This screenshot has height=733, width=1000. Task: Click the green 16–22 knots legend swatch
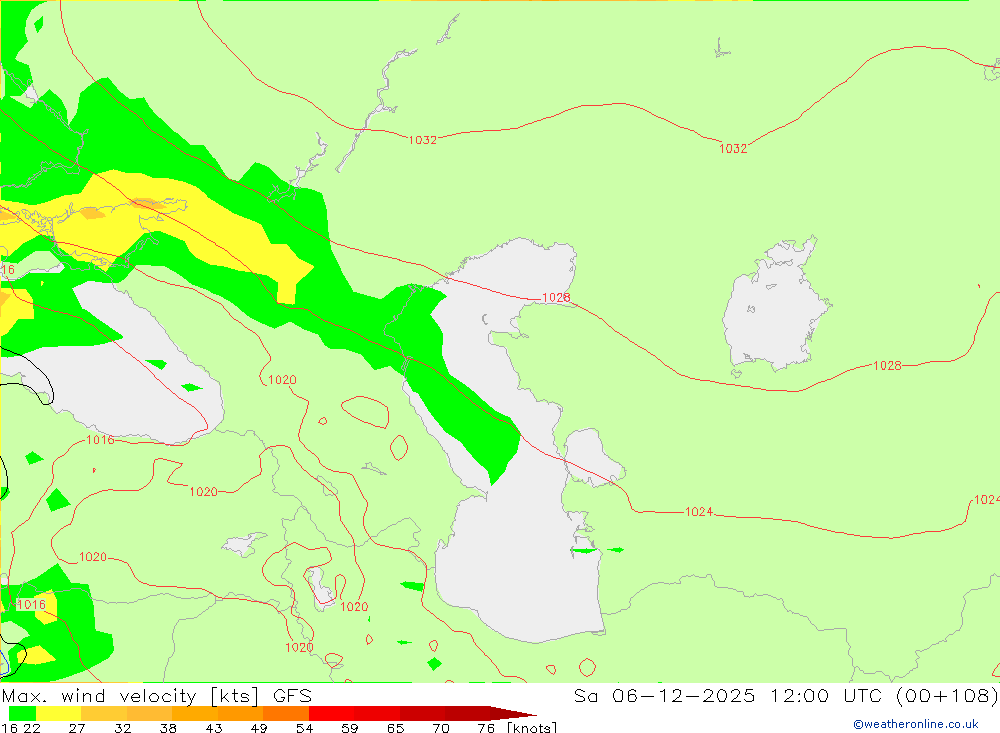[x=22, y=713]
